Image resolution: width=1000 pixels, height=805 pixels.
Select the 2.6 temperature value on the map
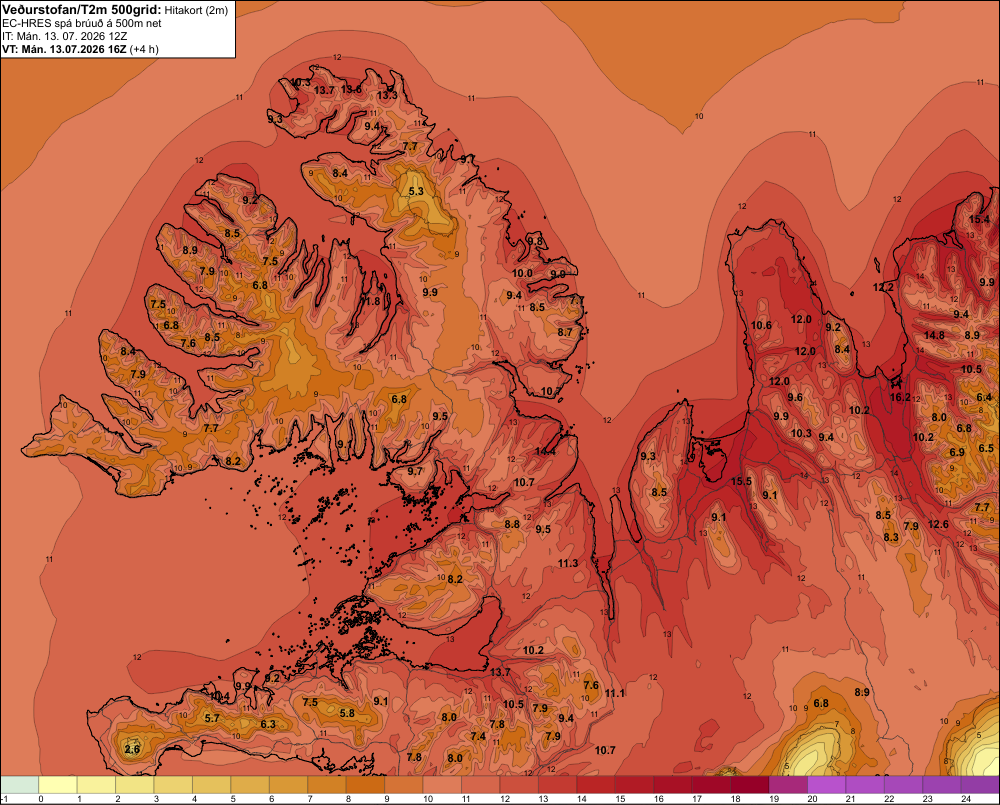click(x=132, y=750)
